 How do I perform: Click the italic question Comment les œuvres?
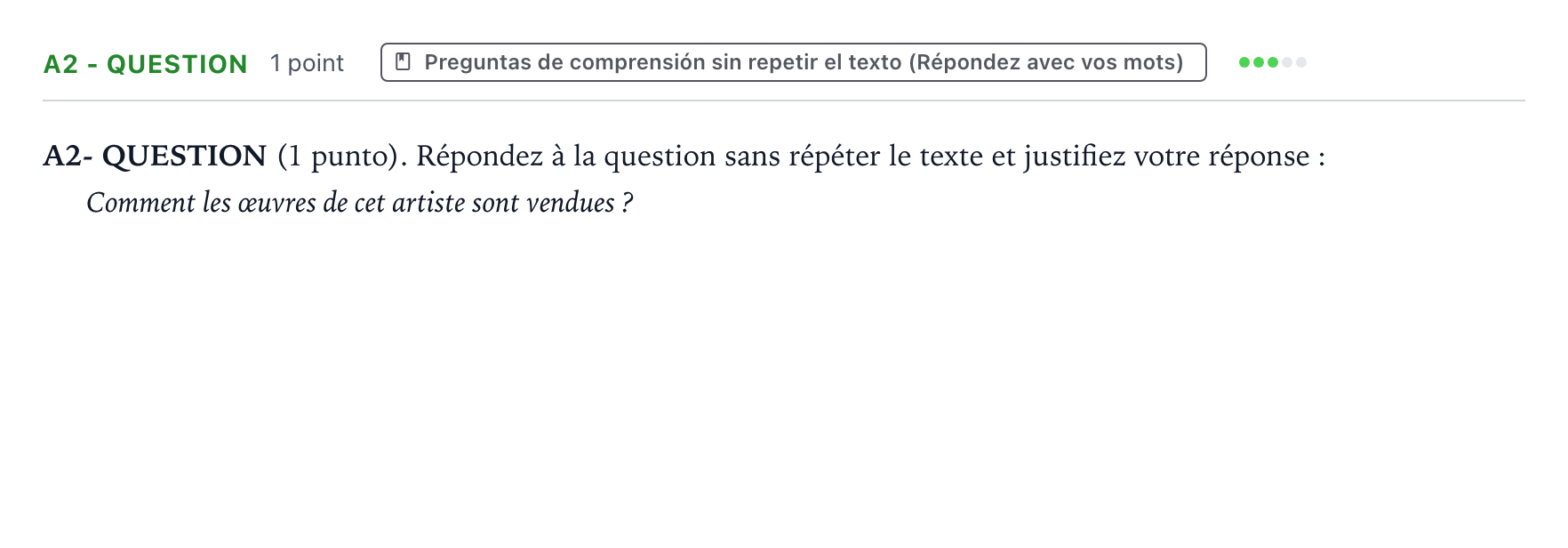pyautogui.click(x=360, y=203)
